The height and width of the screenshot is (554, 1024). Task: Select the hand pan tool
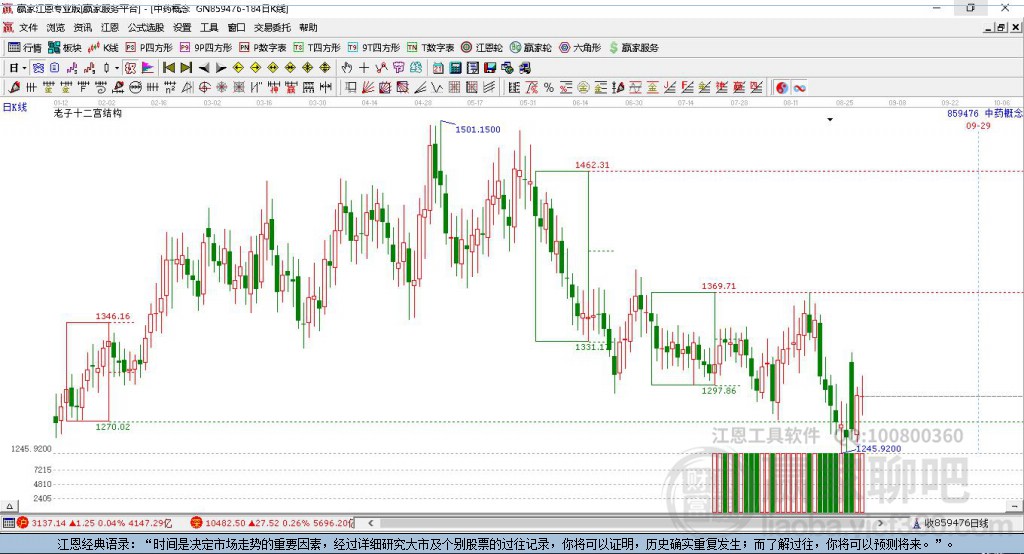tap(346, 68)
